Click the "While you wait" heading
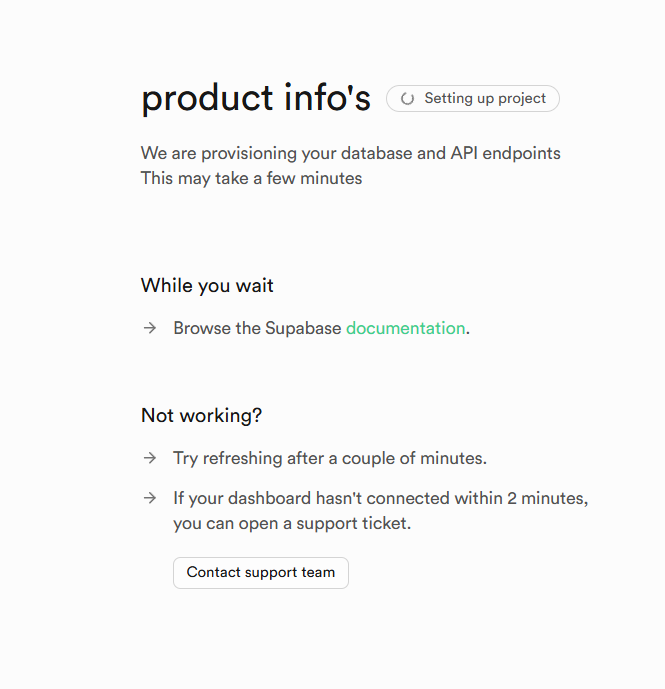This screenshot has width=665, height=689. (207, 286)
